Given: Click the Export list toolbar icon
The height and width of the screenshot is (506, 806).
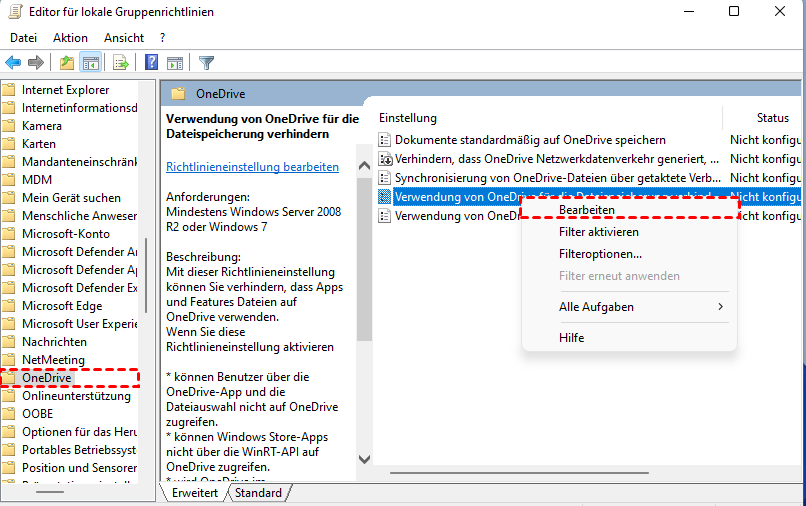Looking at the screenshot, I should 121,63.
